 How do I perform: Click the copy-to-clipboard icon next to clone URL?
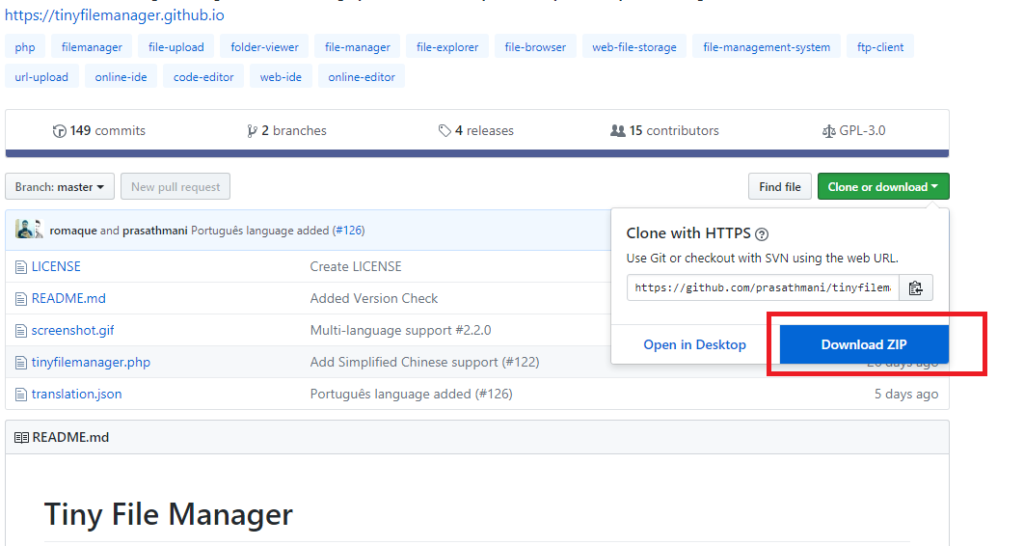[x=915, y=288]
